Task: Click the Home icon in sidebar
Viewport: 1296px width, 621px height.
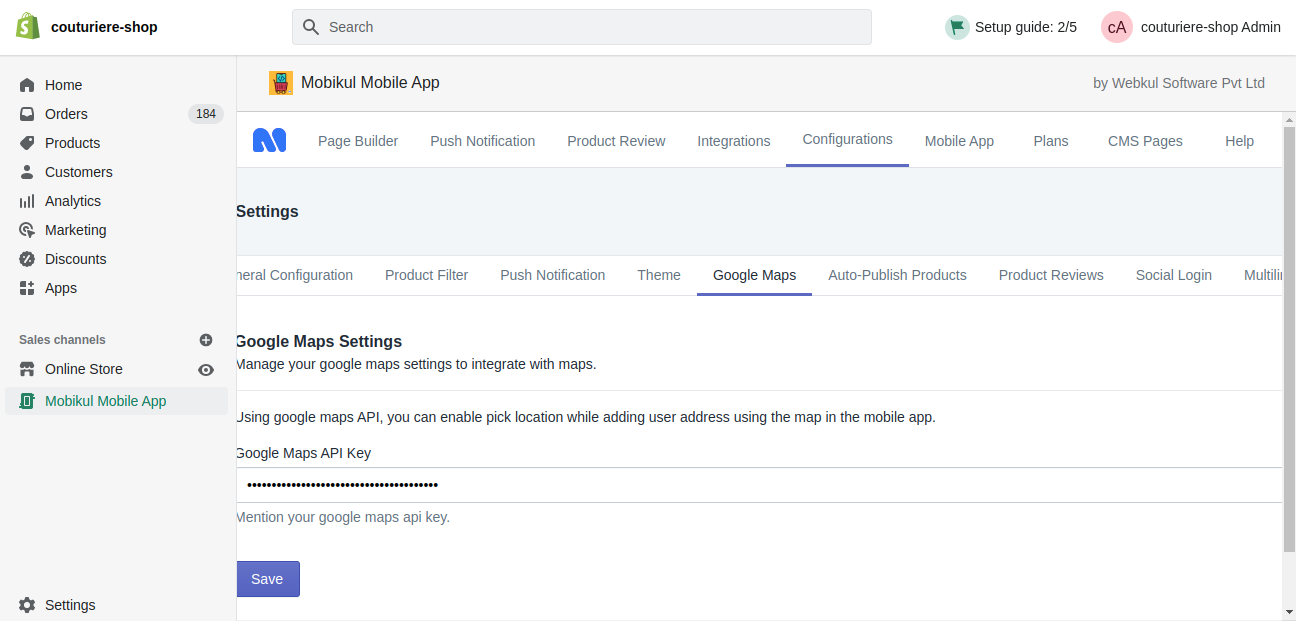Action: [27, 85]
